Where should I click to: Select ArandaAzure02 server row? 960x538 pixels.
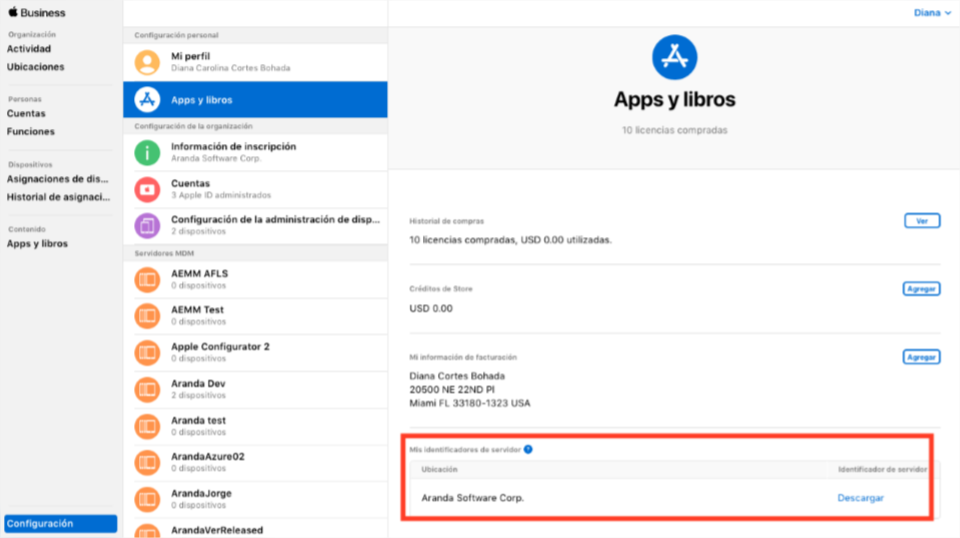click(255, 462)
